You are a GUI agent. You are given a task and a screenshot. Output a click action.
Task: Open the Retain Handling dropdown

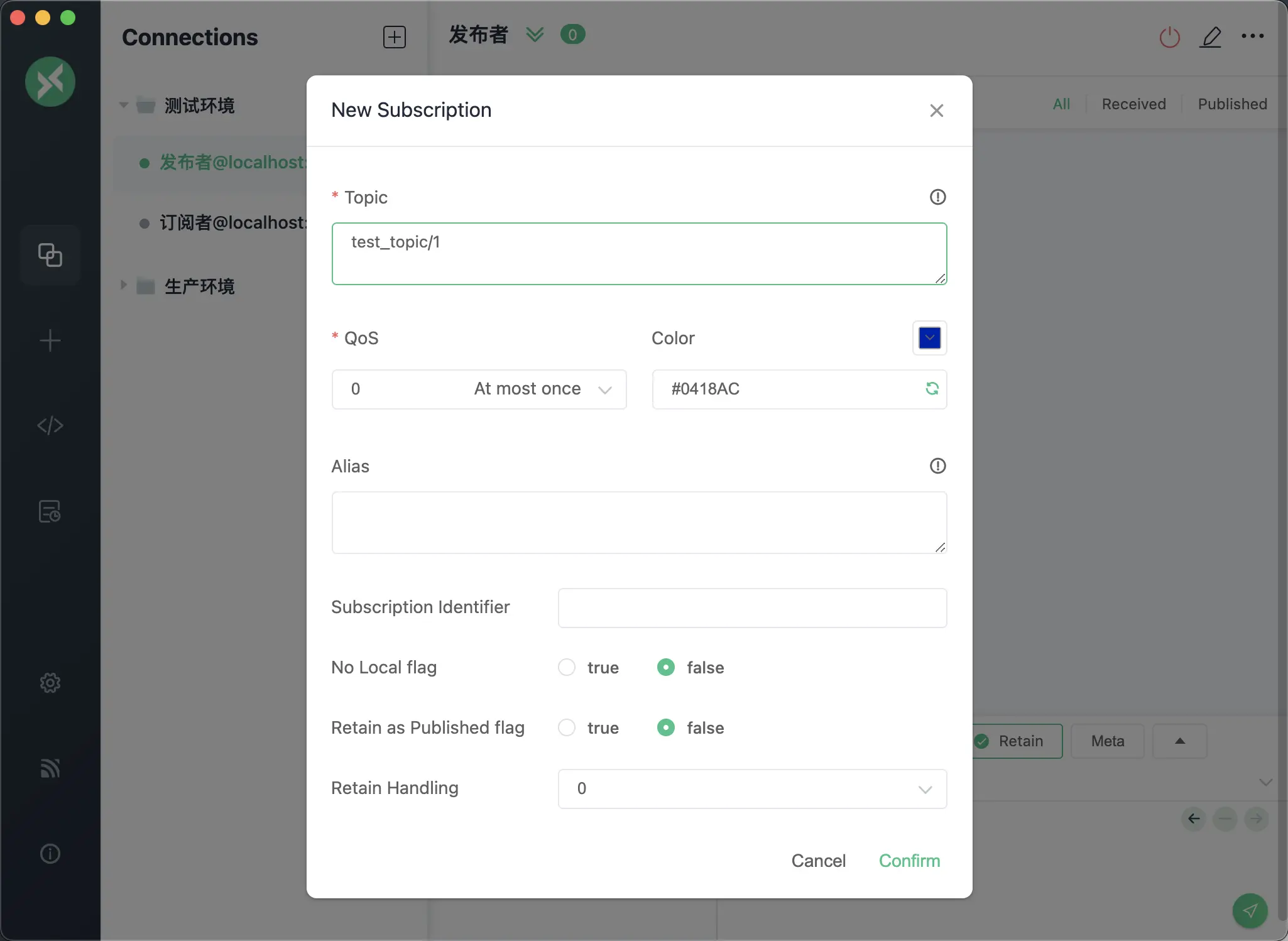[x=752, y=789]
